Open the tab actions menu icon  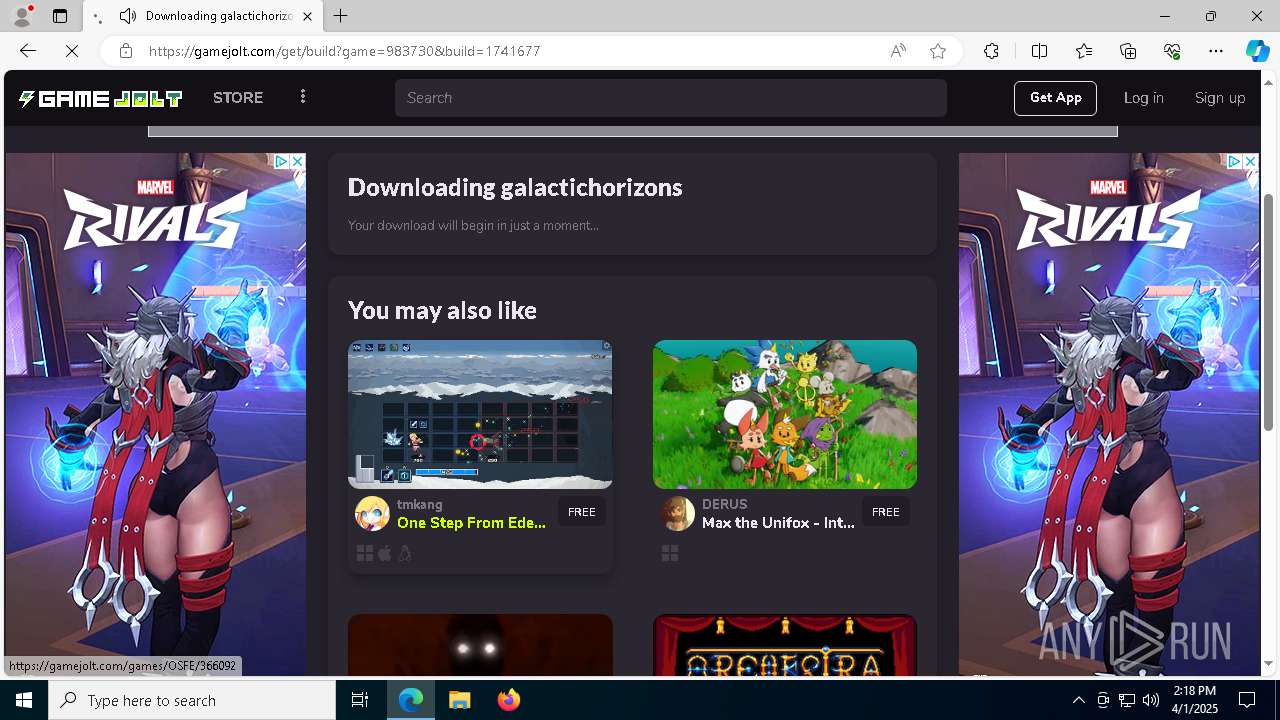click(x=60, y=16)
